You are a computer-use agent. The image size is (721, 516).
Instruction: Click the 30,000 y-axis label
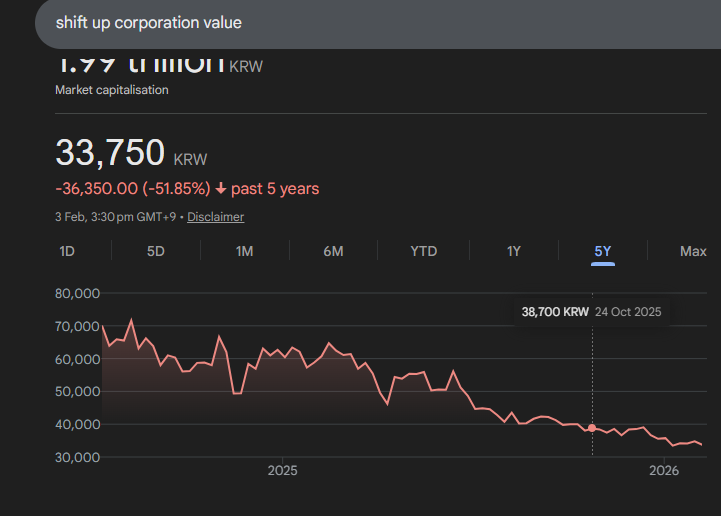tap(77, 457)
